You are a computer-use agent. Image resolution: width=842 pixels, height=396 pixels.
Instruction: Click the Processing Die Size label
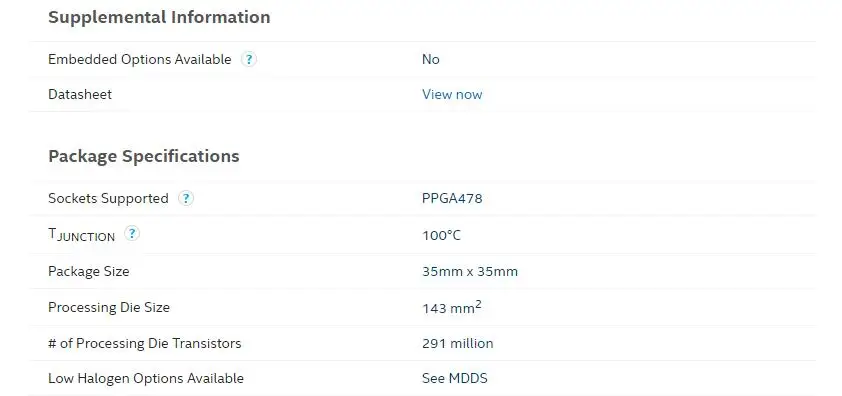109,307
